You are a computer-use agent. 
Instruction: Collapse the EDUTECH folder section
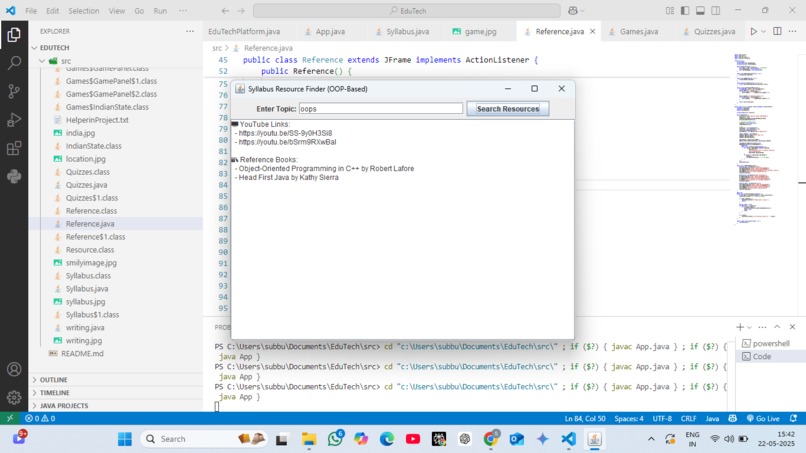point(116,47)
